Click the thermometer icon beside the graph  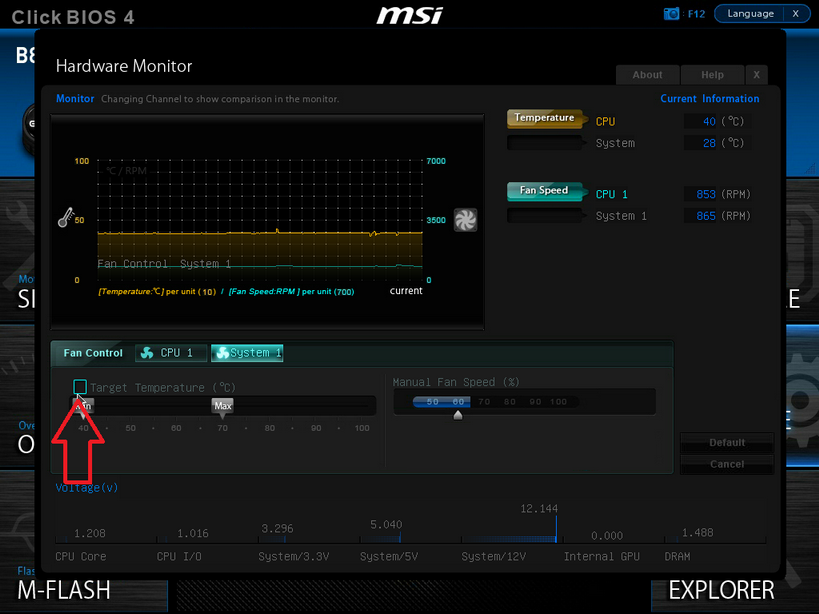point(65,218)
